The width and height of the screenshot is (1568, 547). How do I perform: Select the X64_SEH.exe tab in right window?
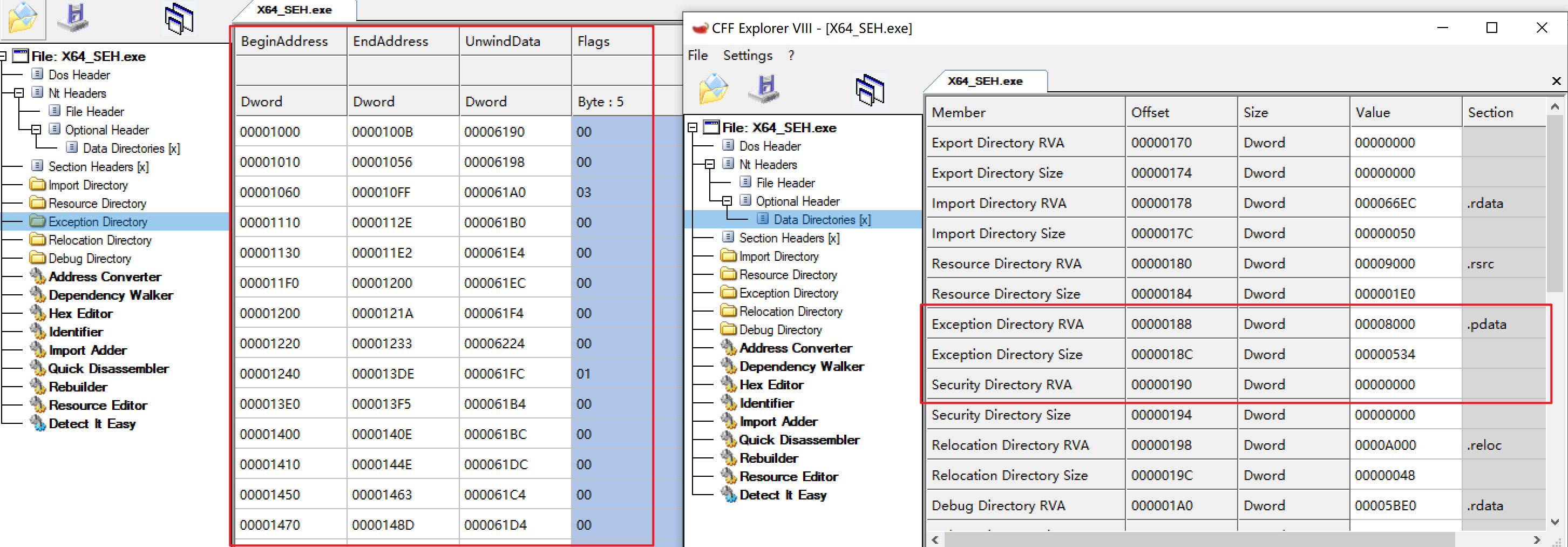point(985,81)
